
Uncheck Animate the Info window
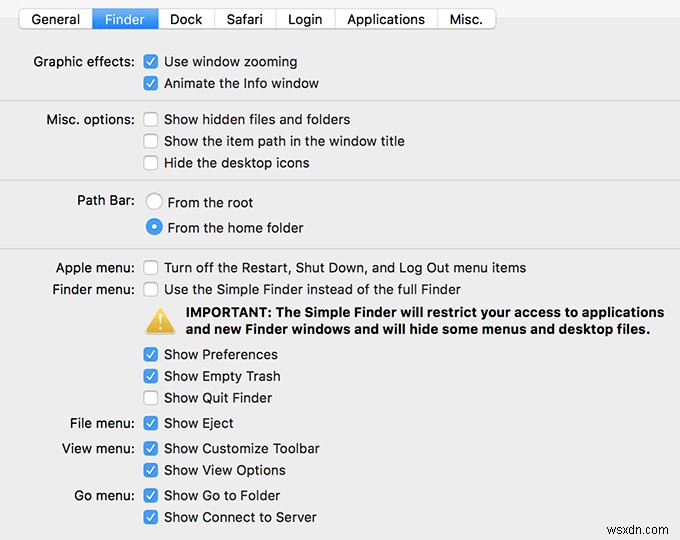[x=151, y=84]
